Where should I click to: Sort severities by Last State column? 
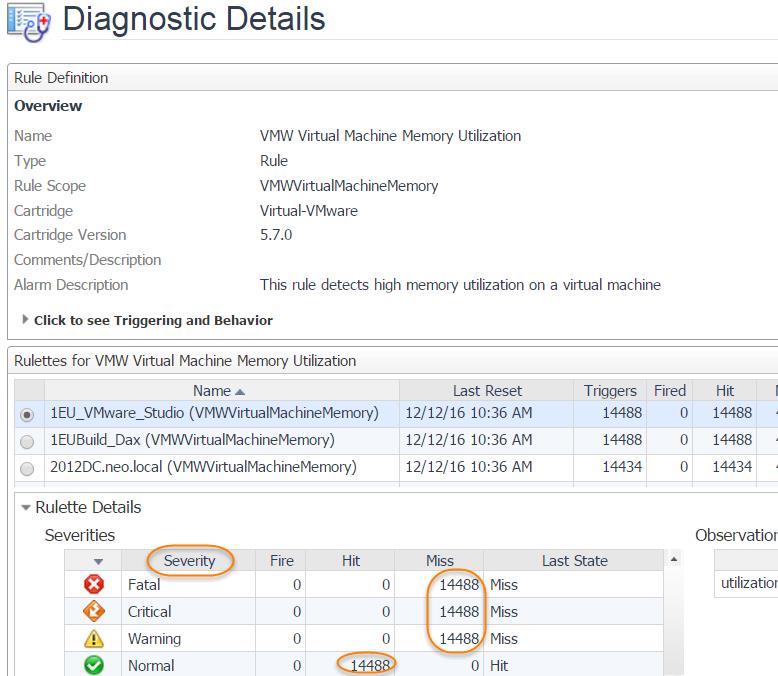(x=575, y=561)
